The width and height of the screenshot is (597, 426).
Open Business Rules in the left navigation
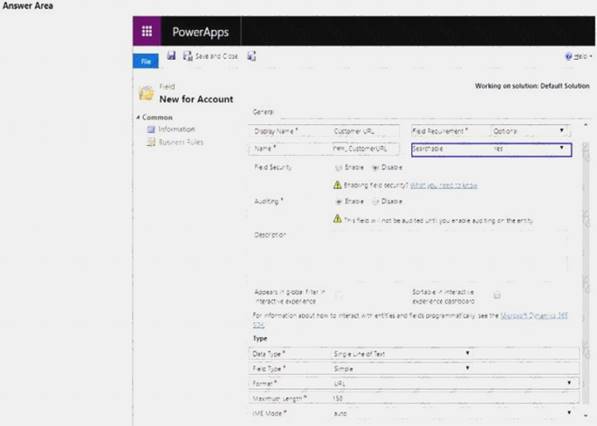pos(181,142)
